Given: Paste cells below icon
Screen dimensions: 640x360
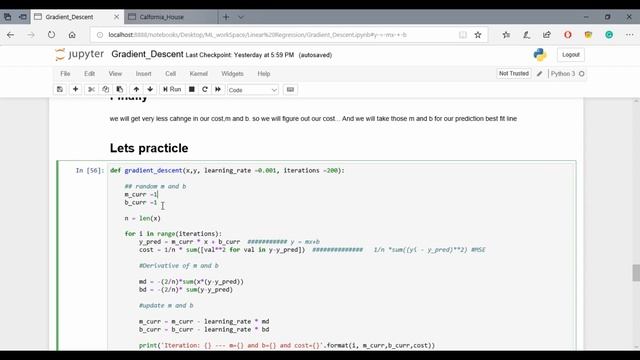Looking at the screenshot, I should click(120, 89).
